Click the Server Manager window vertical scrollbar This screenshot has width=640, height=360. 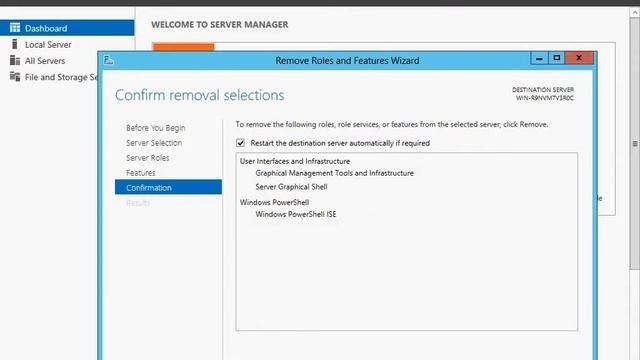pos(635,144)
